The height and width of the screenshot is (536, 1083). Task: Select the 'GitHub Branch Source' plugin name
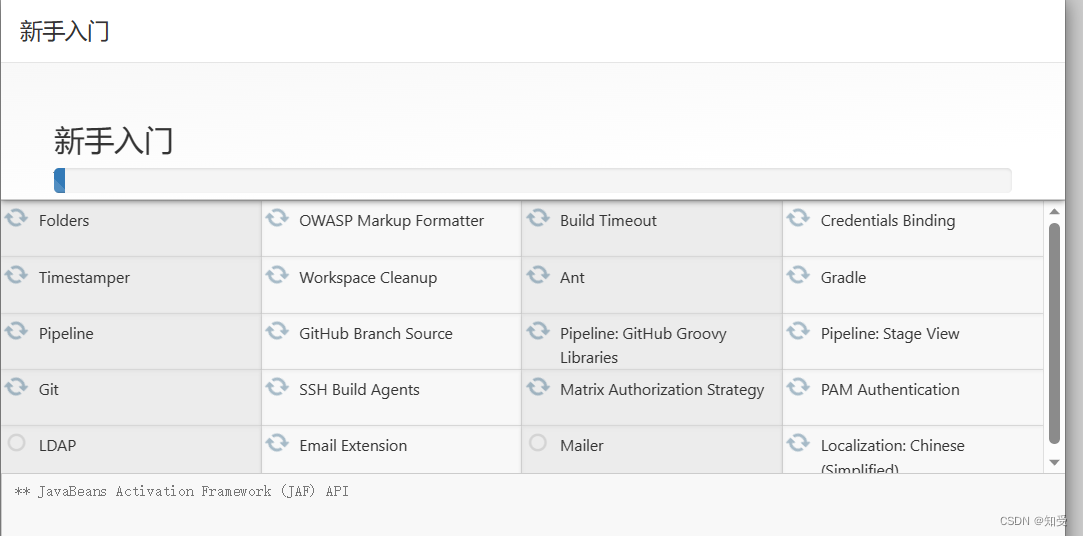[x=376, y=334]
